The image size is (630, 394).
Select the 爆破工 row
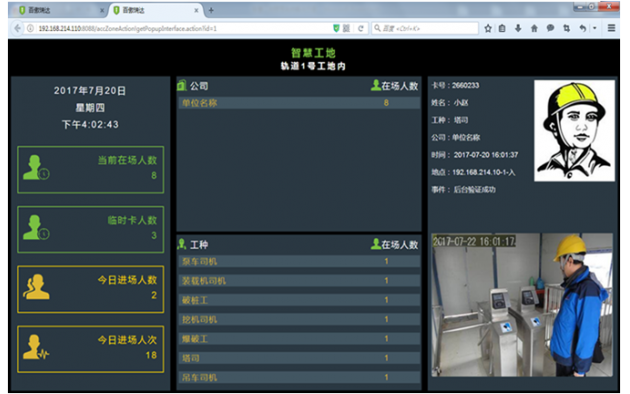[x=299, y=339]
